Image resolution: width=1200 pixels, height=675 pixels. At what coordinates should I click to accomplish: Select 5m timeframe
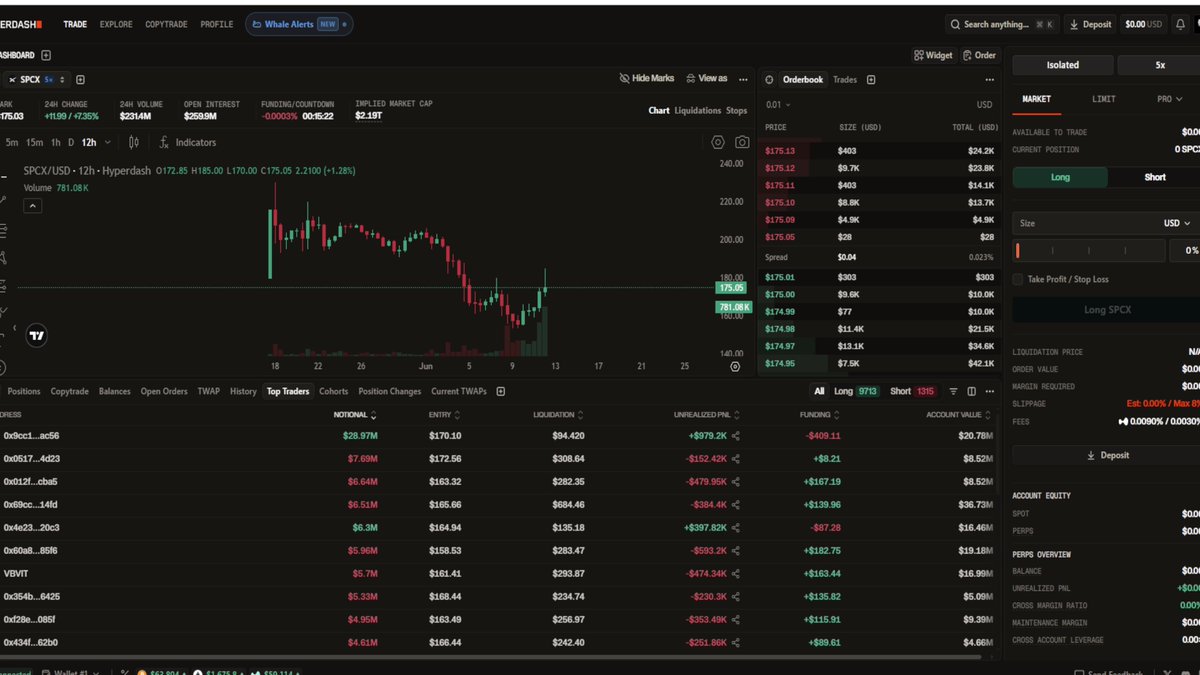tap(12, 143)
